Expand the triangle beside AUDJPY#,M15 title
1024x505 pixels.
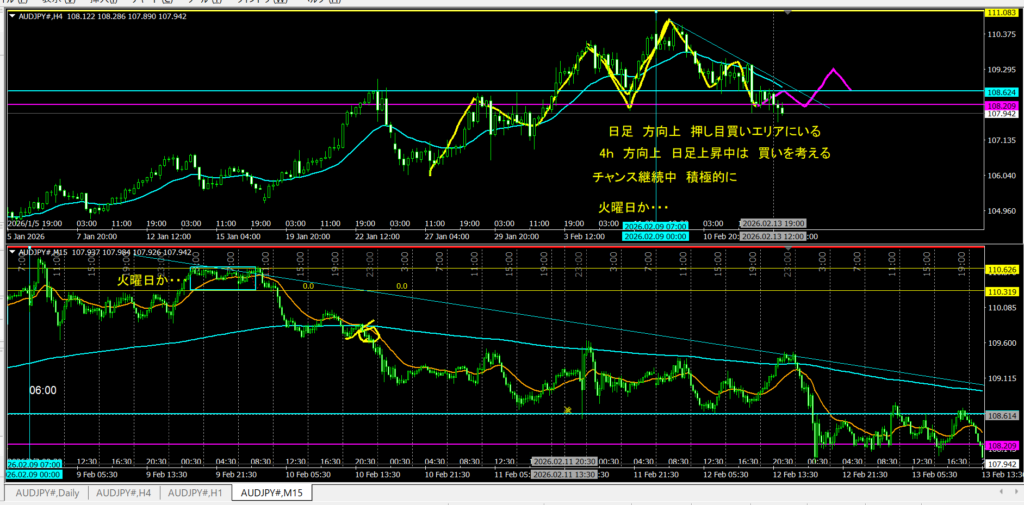13,252
